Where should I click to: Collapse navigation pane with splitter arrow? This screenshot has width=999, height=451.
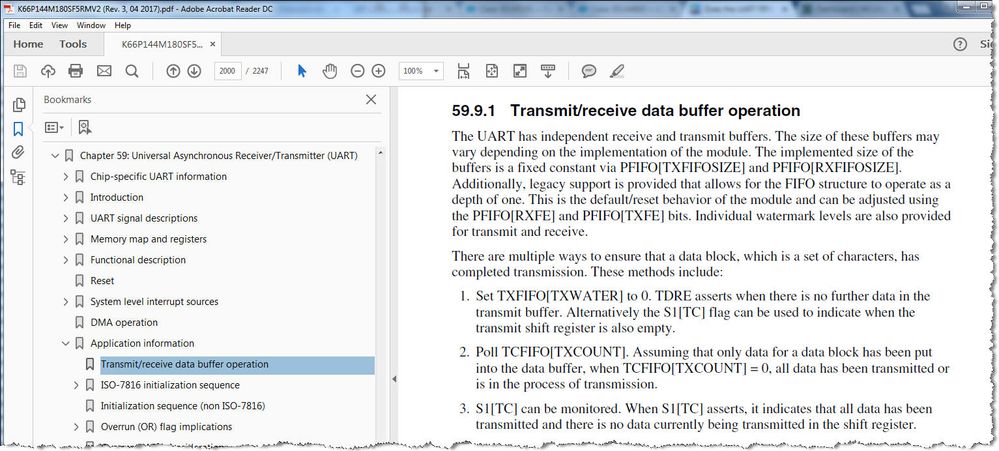pos(394,379)
